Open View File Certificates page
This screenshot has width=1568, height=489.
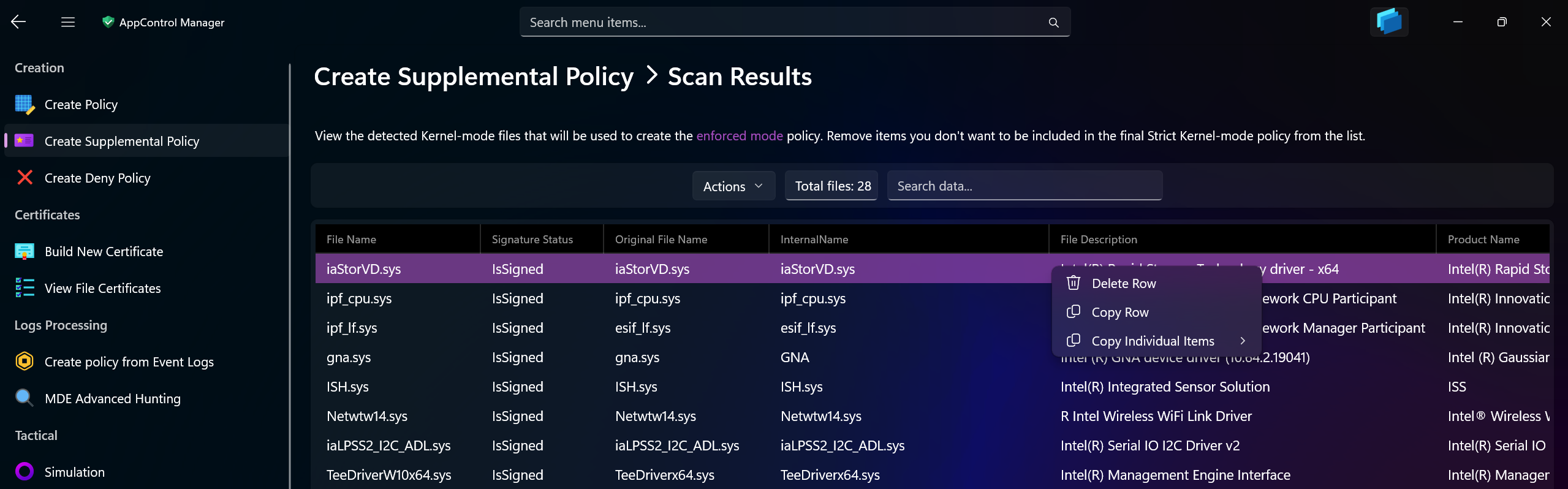146,288
